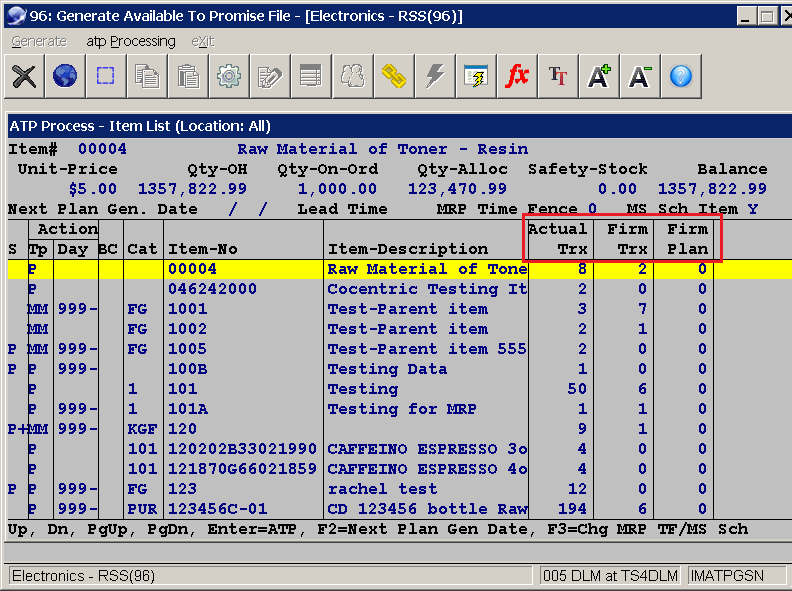Select item number 101A
Image resolution: width=792 pixels, height=591 pixels.
point(187,409)
